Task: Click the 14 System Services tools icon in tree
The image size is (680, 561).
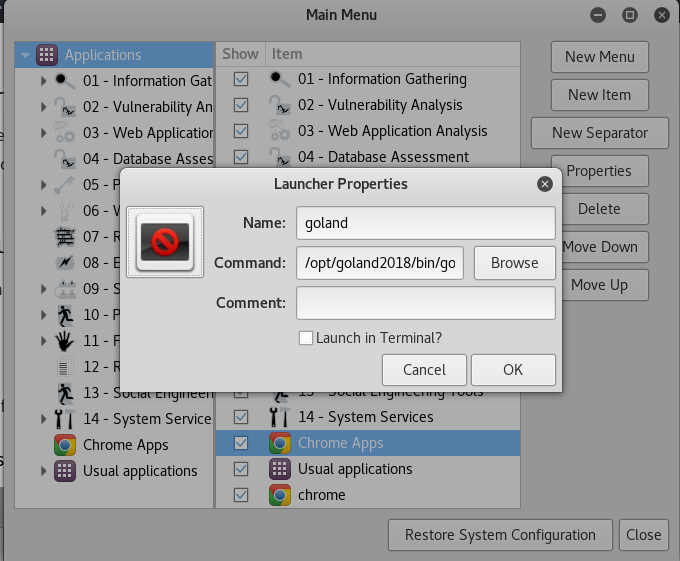Action: (65, 419)
